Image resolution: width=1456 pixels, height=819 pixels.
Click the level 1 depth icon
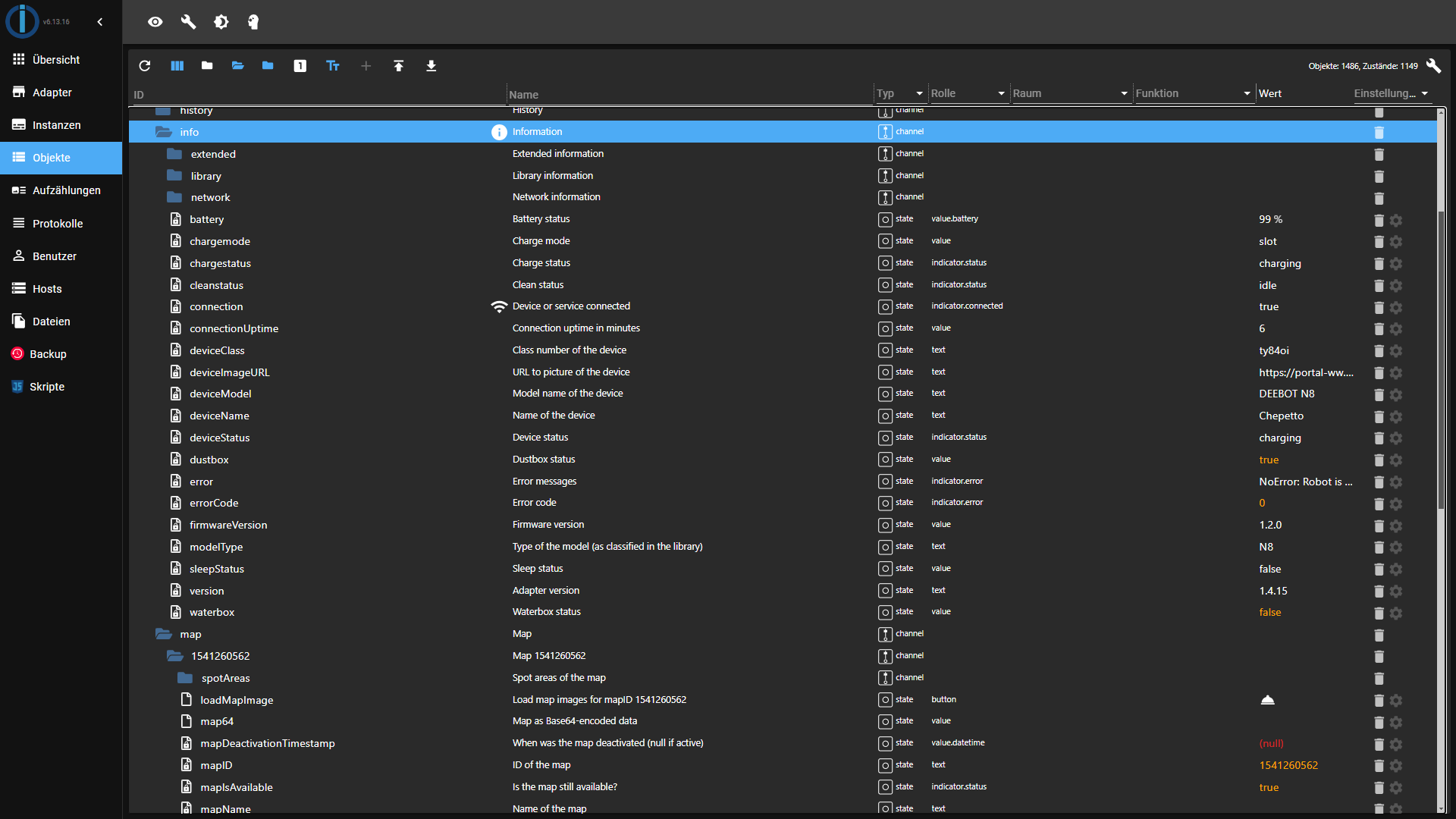tap(300, 66)
